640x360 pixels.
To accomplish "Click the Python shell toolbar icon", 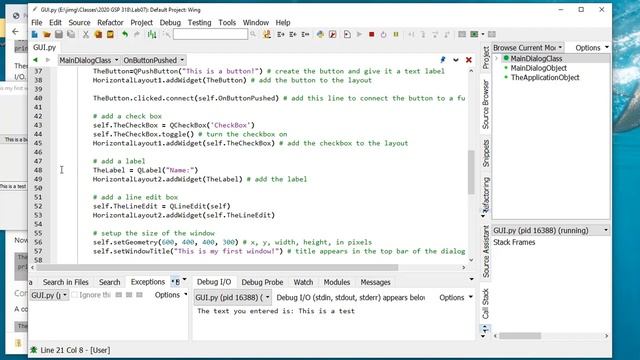I will click(320, 35).
